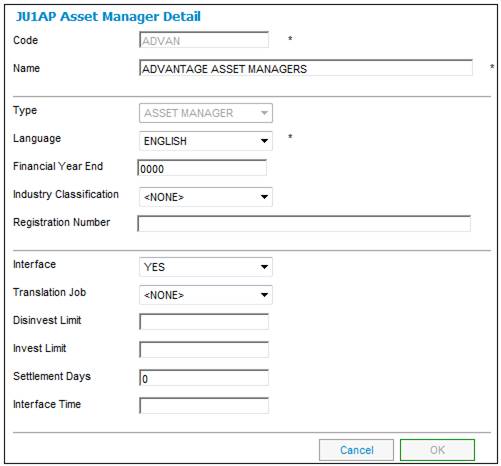
Task: Click the Financial Year End field
Action: [x=202, y=168]
